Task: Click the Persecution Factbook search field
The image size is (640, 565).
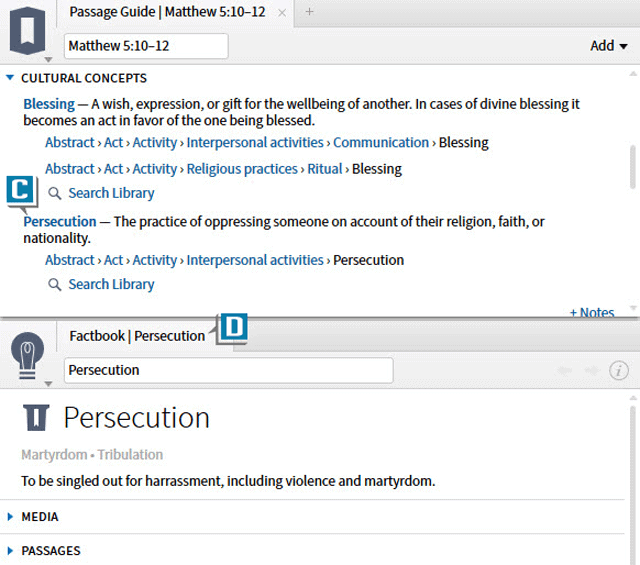Action: pyautogui.click(x=228, y=370)
